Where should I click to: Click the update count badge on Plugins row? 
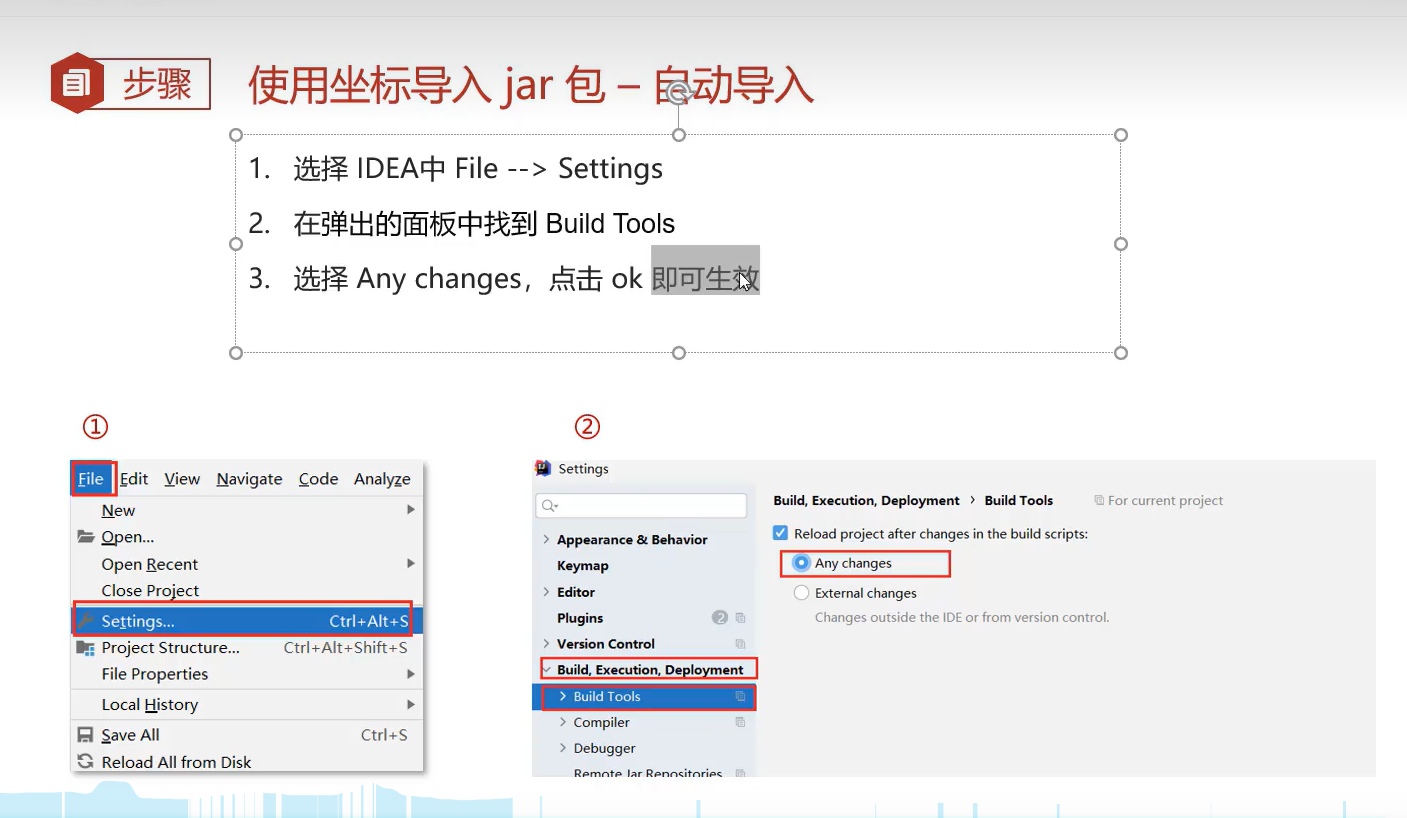[x=719, y=618]
